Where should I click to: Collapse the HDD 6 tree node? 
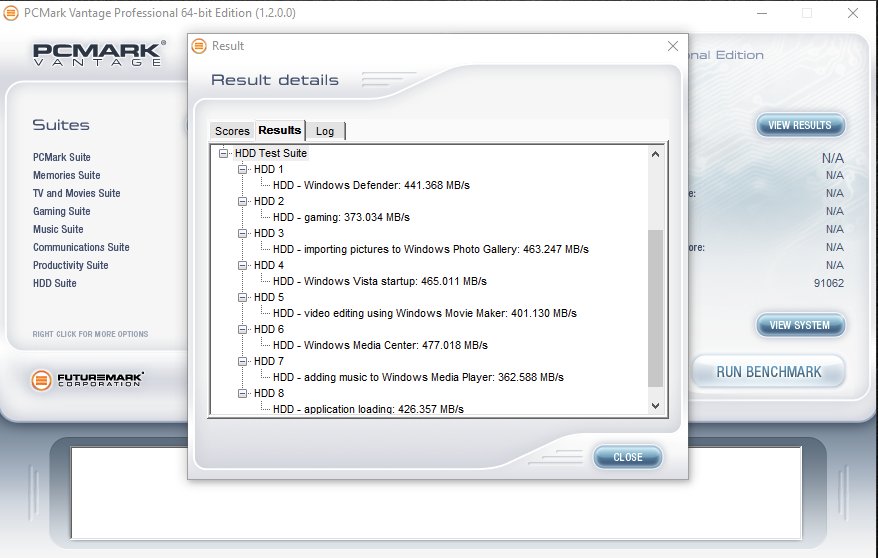point(242,329)
